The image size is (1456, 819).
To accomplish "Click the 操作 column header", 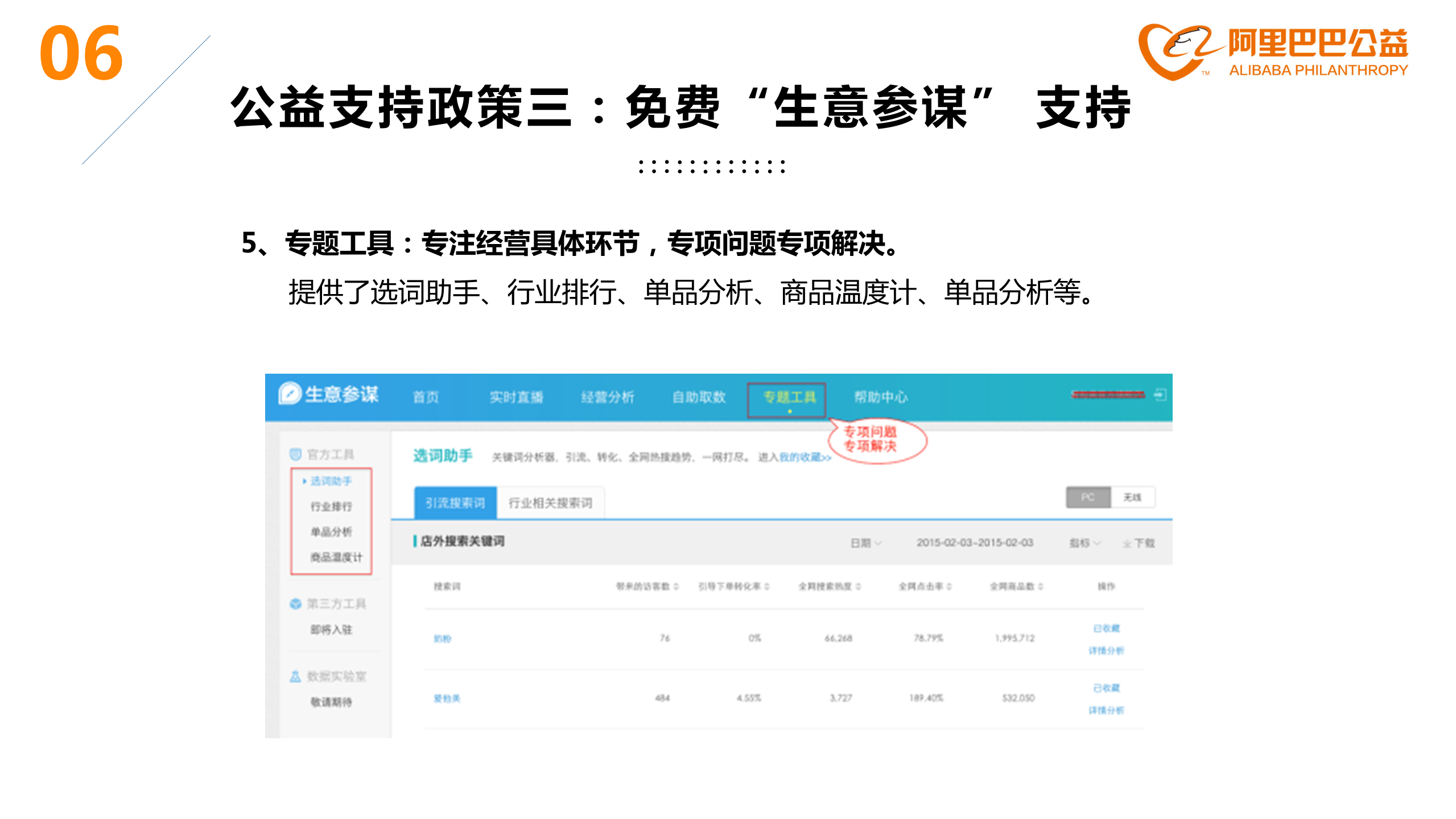I will coord(1107,586).
